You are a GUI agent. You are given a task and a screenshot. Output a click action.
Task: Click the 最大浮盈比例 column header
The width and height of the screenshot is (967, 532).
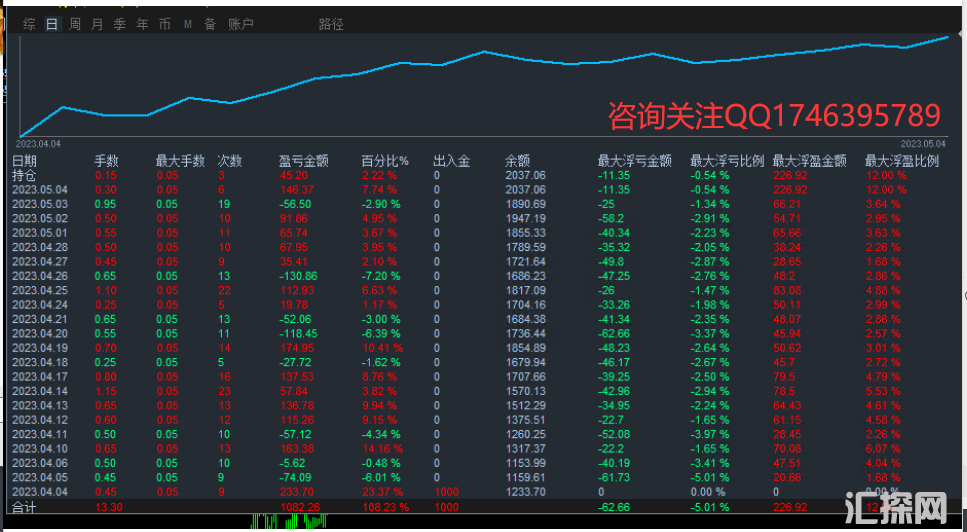click(902, 160)
